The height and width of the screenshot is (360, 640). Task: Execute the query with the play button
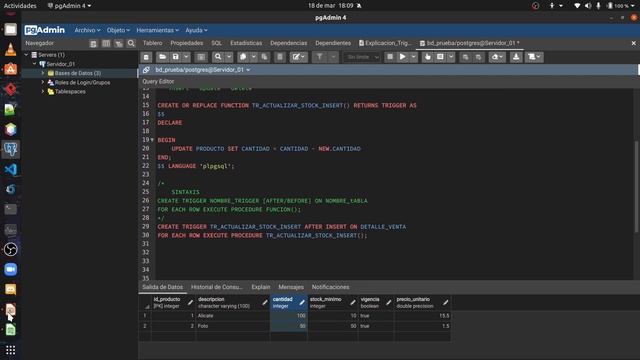[402, 57]
